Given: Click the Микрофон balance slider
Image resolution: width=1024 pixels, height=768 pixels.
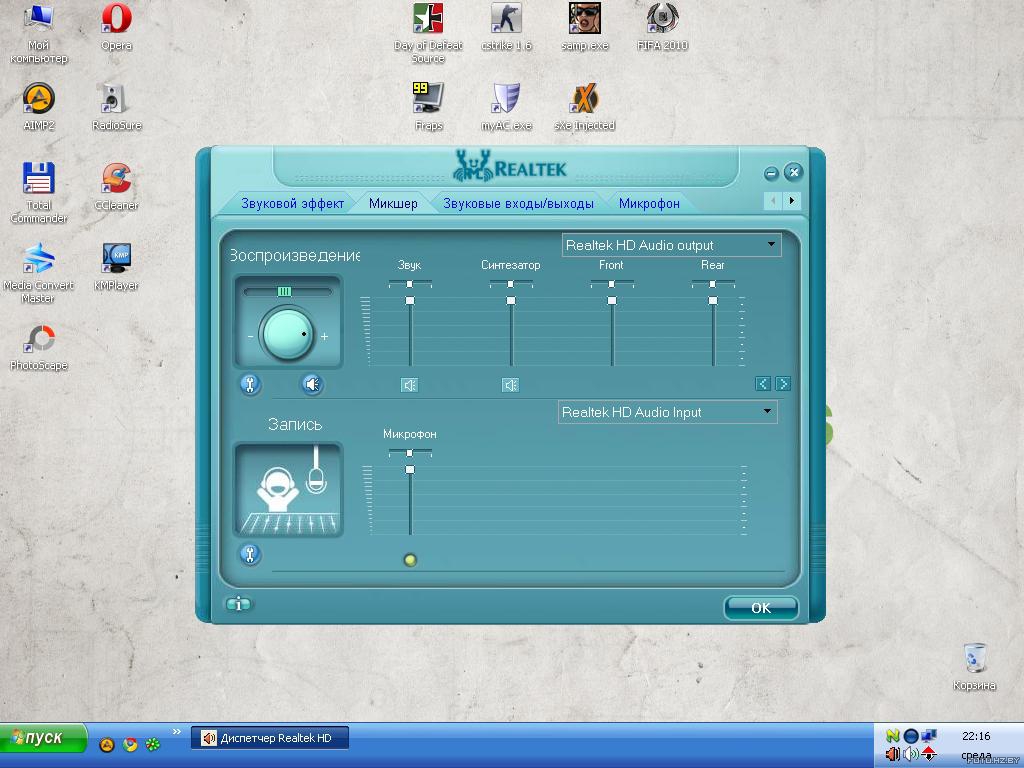Looking at the screenshot, I should (x=410, y=453).
